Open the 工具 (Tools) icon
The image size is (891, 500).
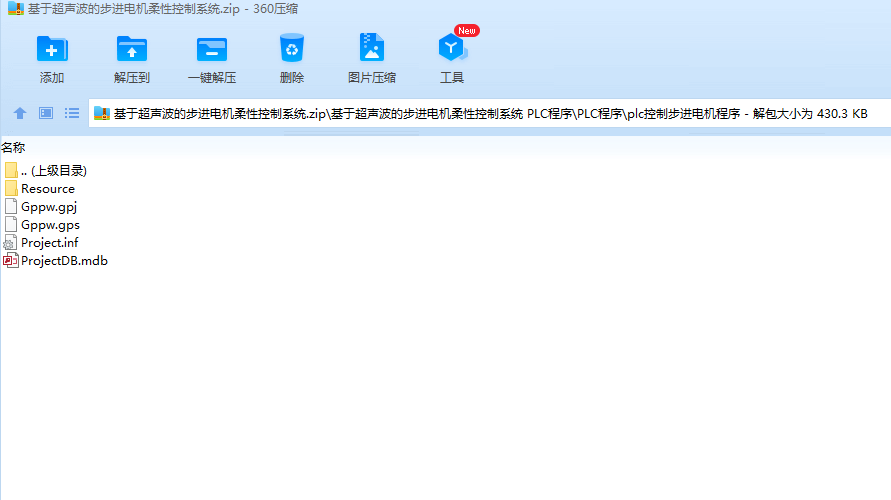coord(452,48)
